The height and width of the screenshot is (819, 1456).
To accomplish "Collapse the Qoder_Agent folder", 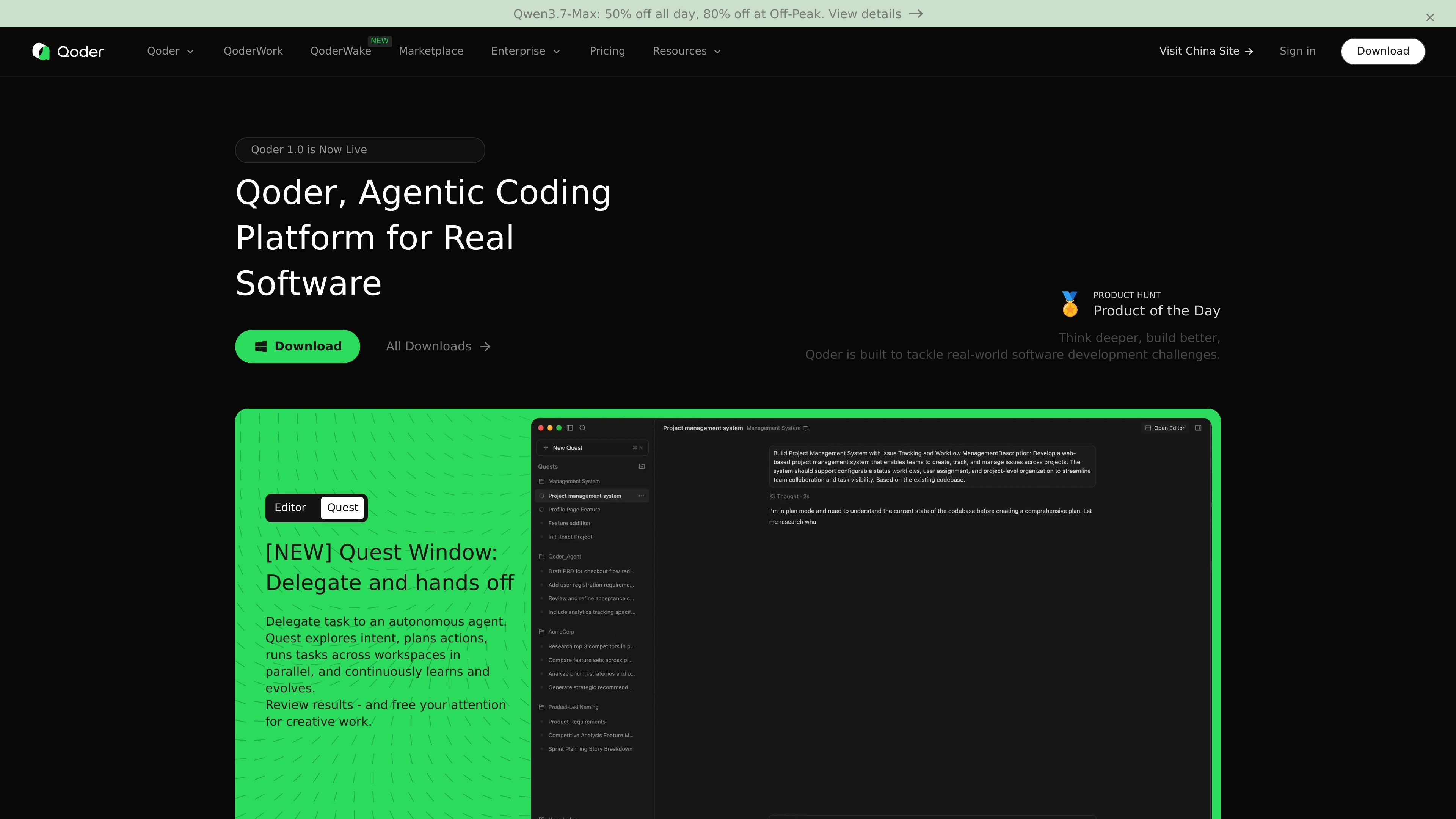I will point(560,556).
